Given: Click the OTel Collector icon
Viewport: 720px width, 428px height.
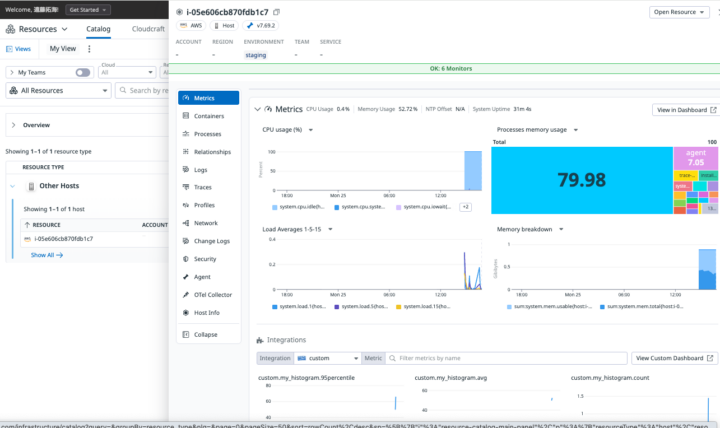Looking at the screenshot, I should pos(186,294).
